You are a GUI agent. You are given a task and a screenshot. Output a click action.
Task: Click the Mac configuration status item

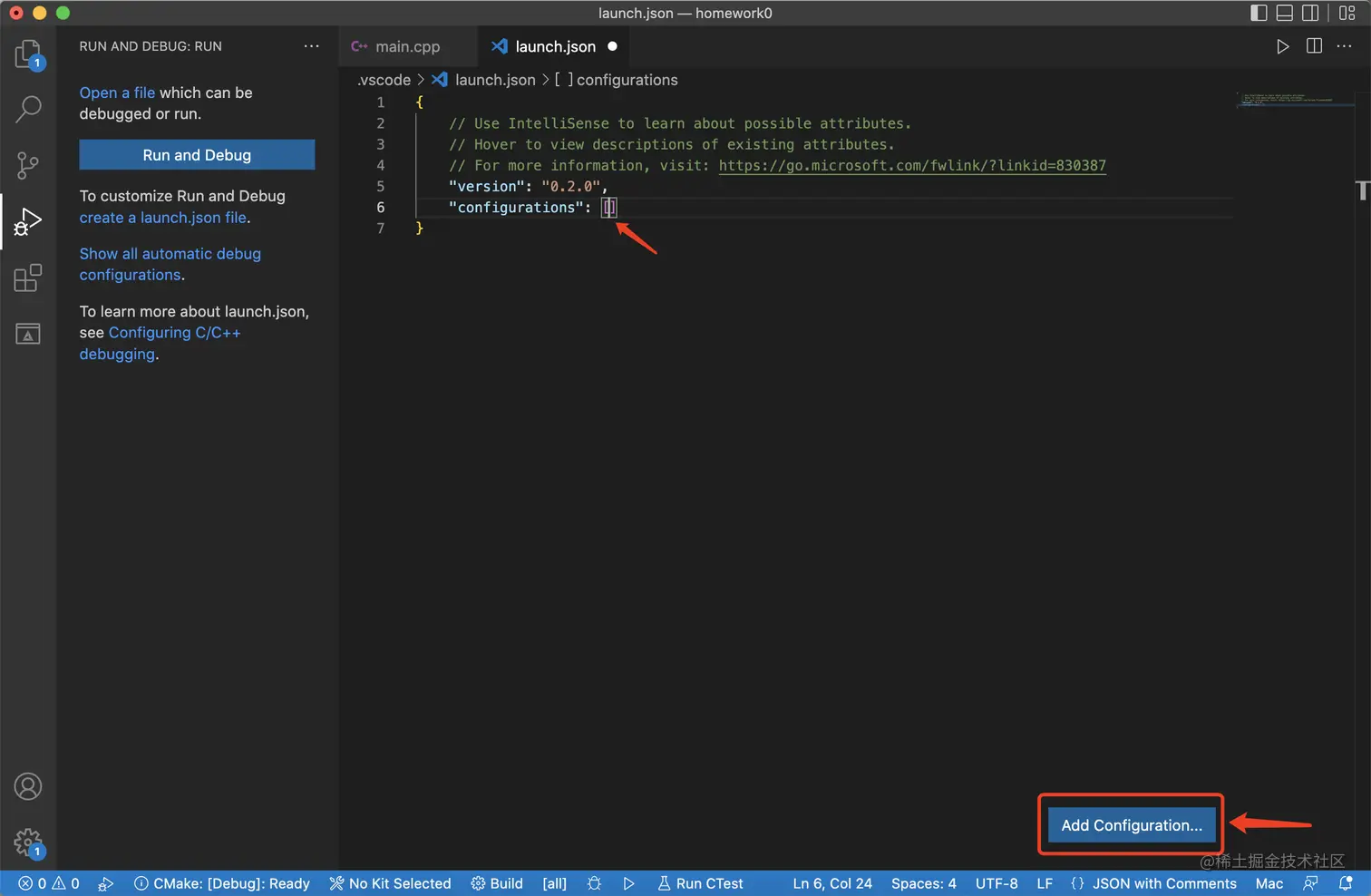[1269, 883]
